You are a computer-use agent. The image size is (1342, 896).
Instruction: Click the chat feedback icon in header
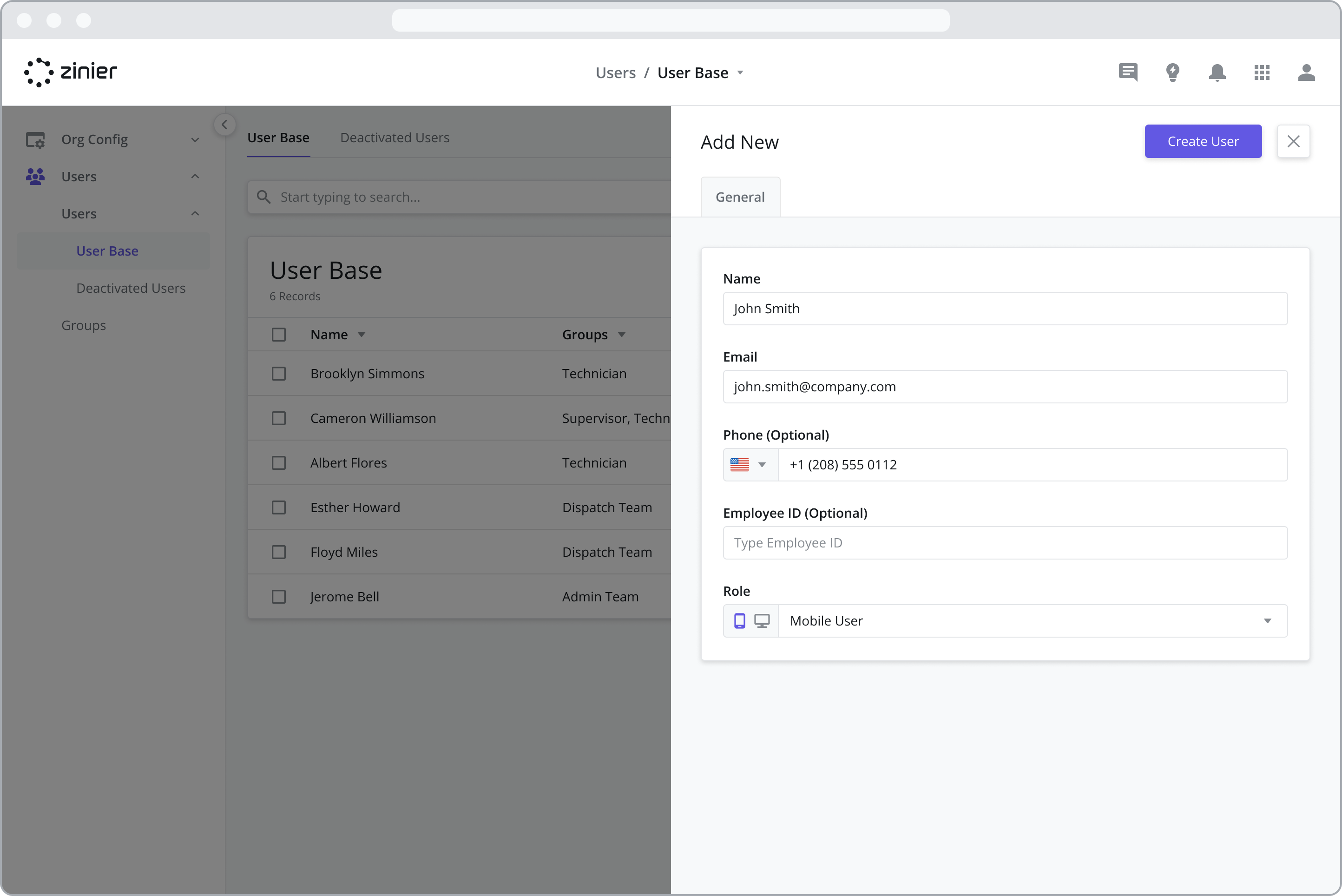tap(1128, 72)
